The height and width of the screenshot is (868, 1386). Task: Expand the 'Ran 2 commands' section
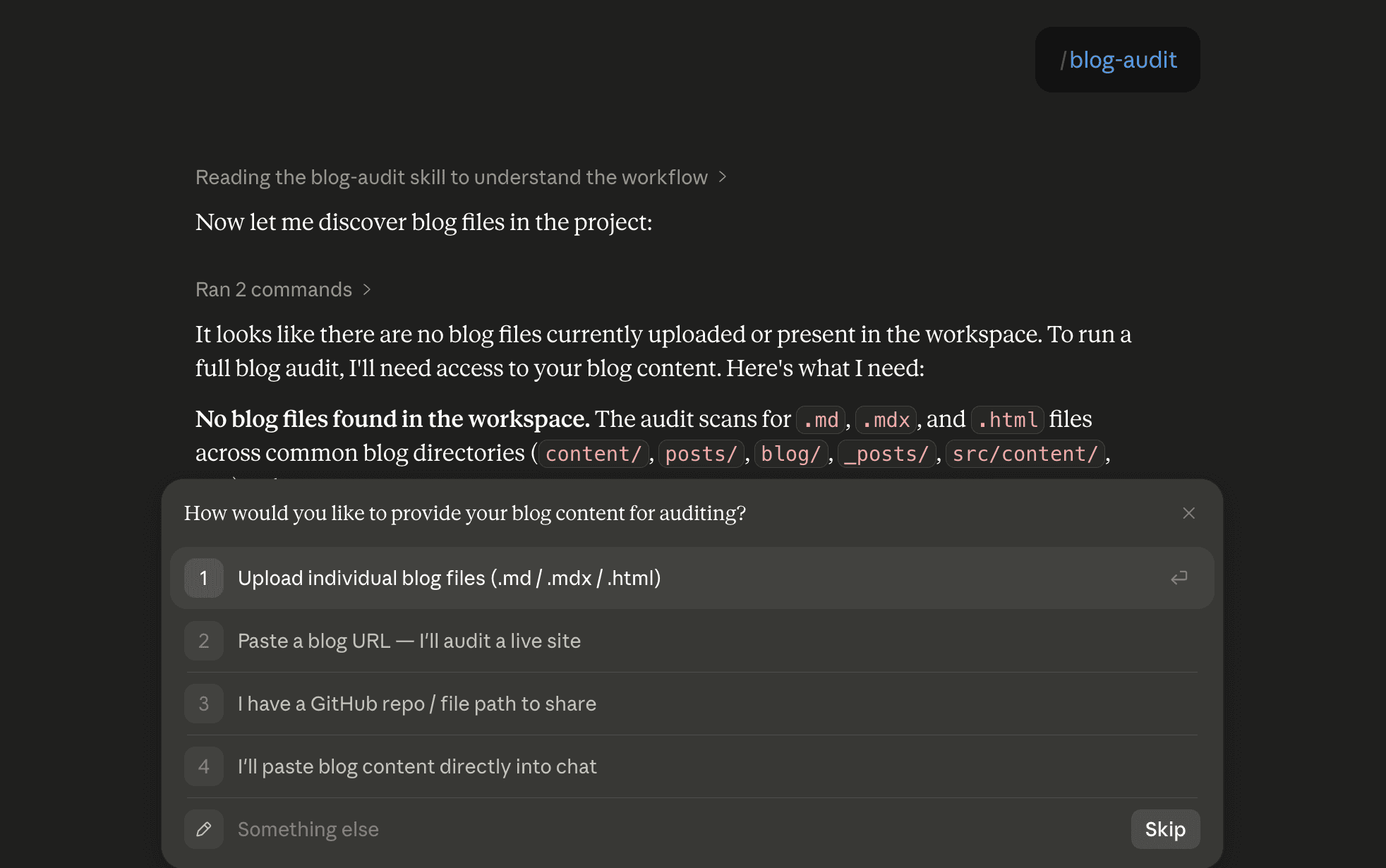click(283, 289)
